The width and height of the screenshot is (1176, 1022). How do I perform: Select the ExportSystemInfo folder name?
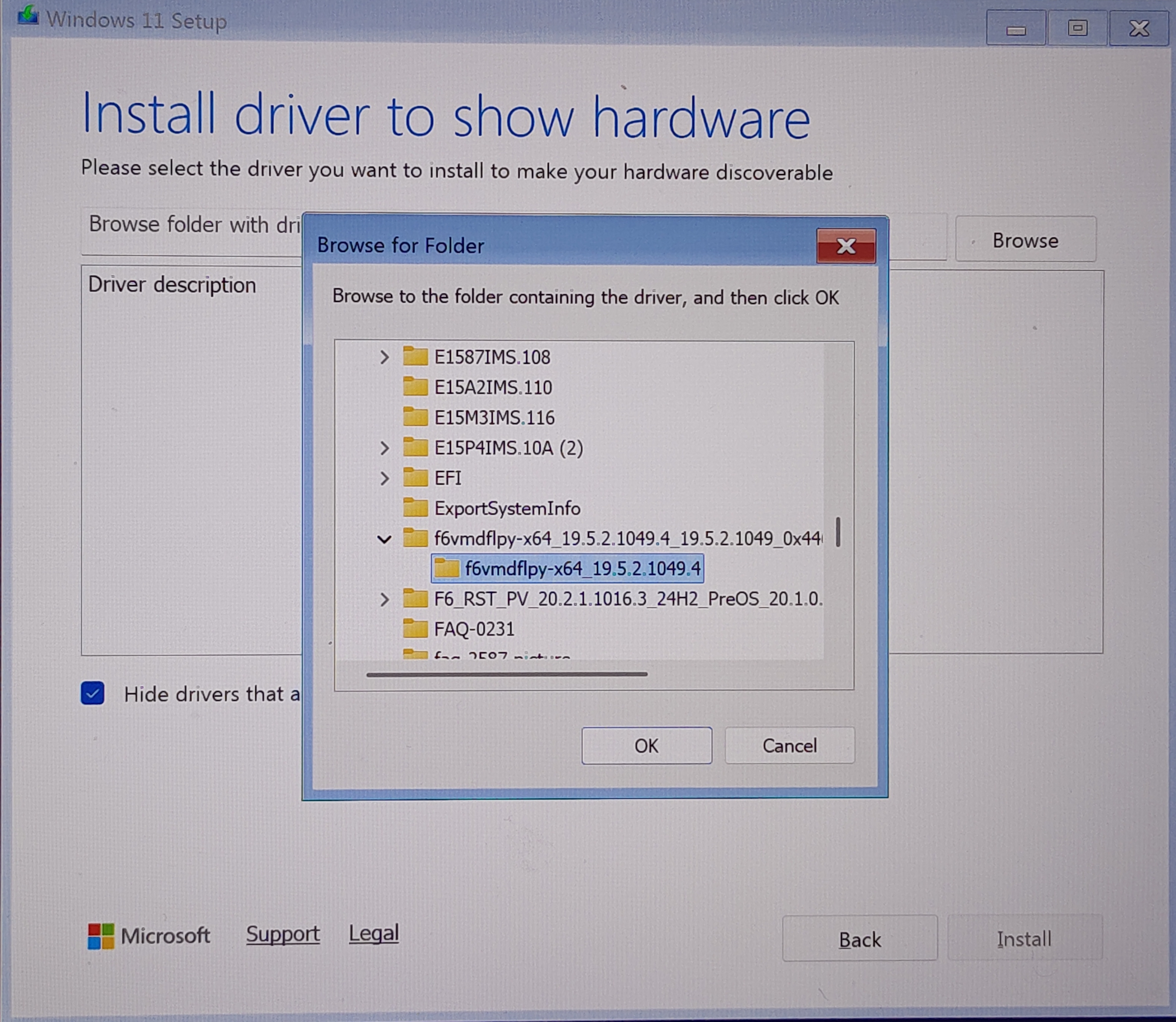(x=507, y=508)
